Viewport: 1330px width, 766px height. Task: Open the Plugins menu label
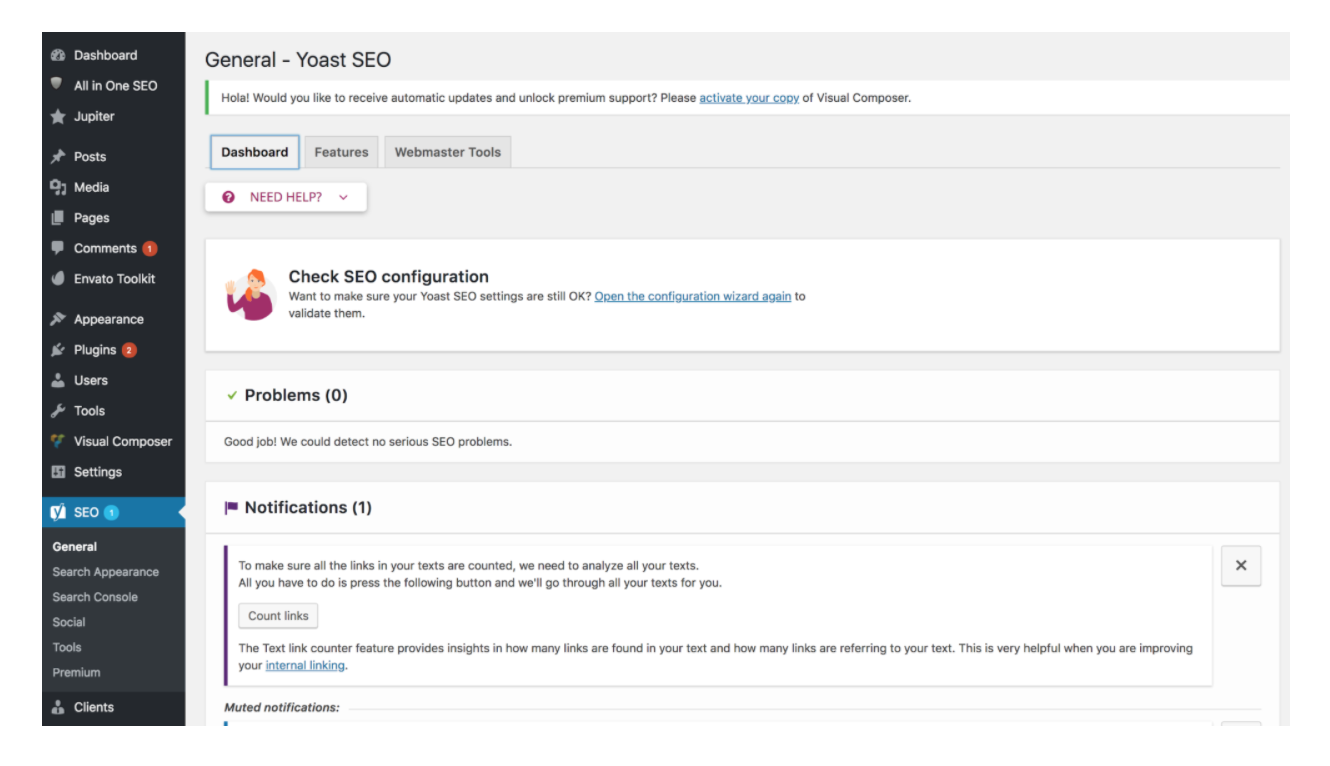[x=95, y=350]
